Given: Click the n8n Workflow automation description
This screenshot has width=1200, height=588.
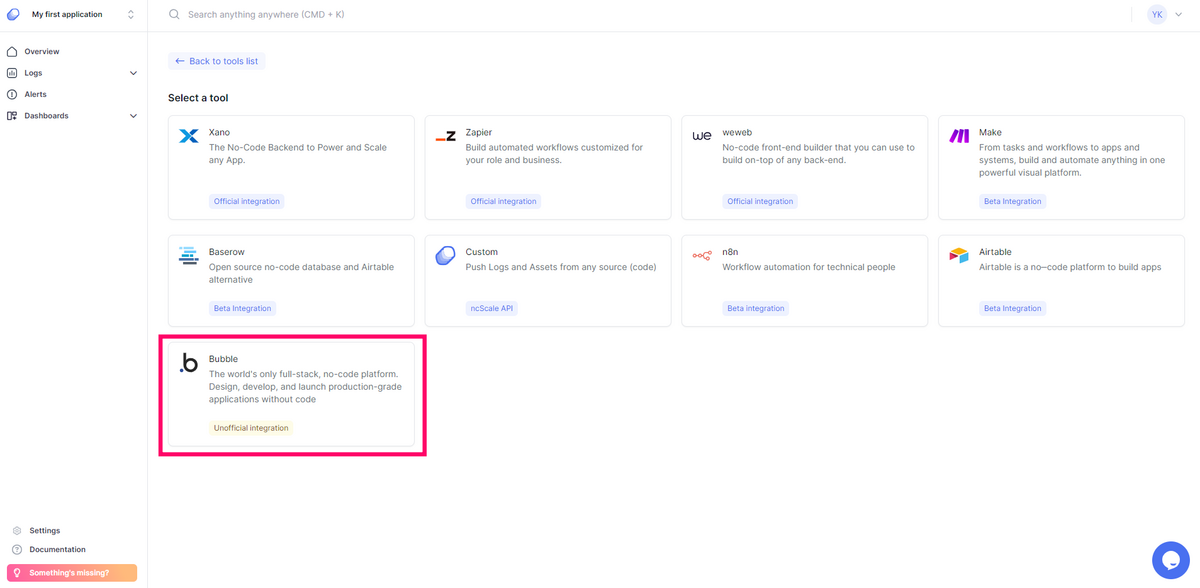Looking at the screenshot, I should (809, 267).
